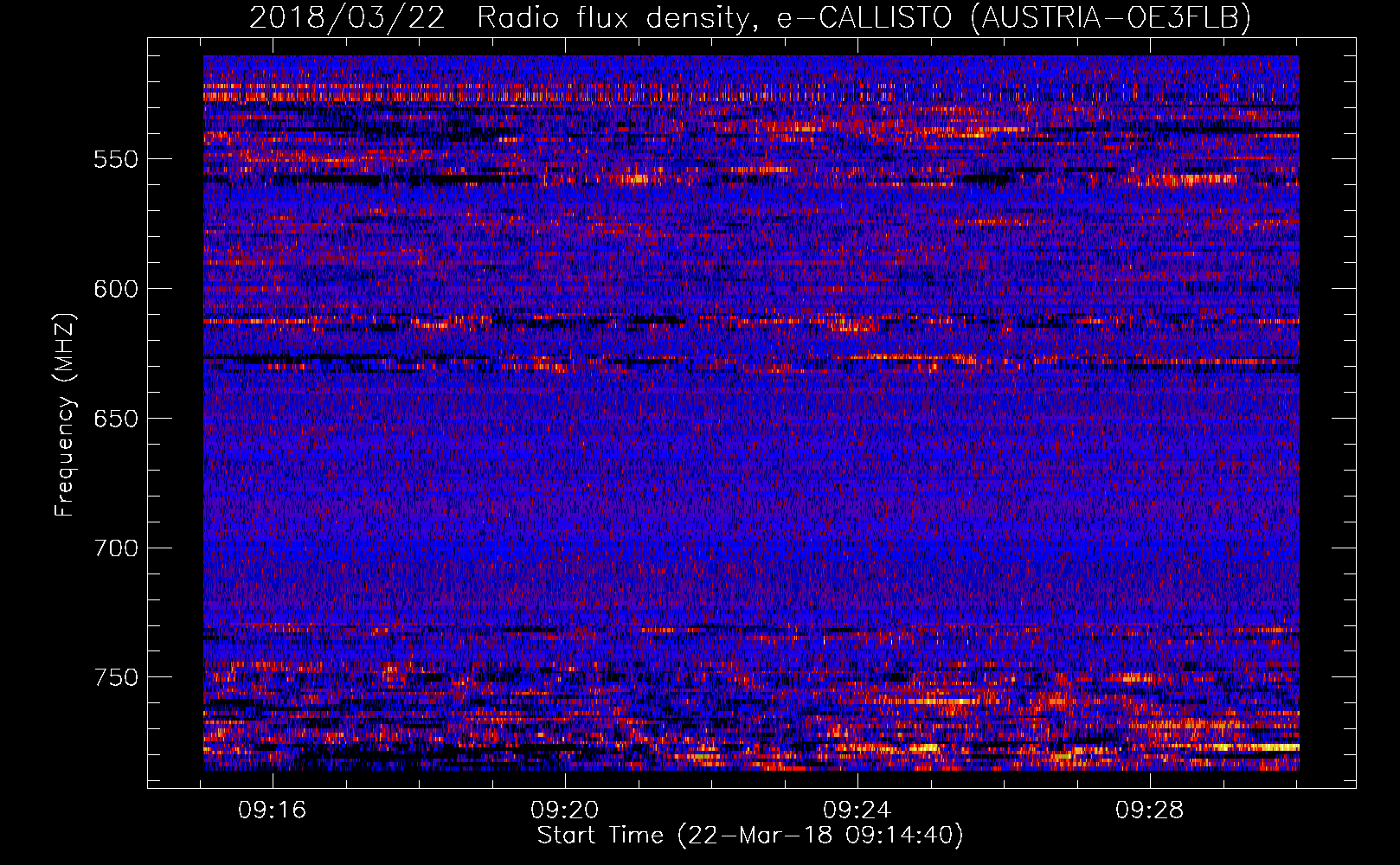
Task: Click the 09:24 time axis label
Action: (857, 811)
